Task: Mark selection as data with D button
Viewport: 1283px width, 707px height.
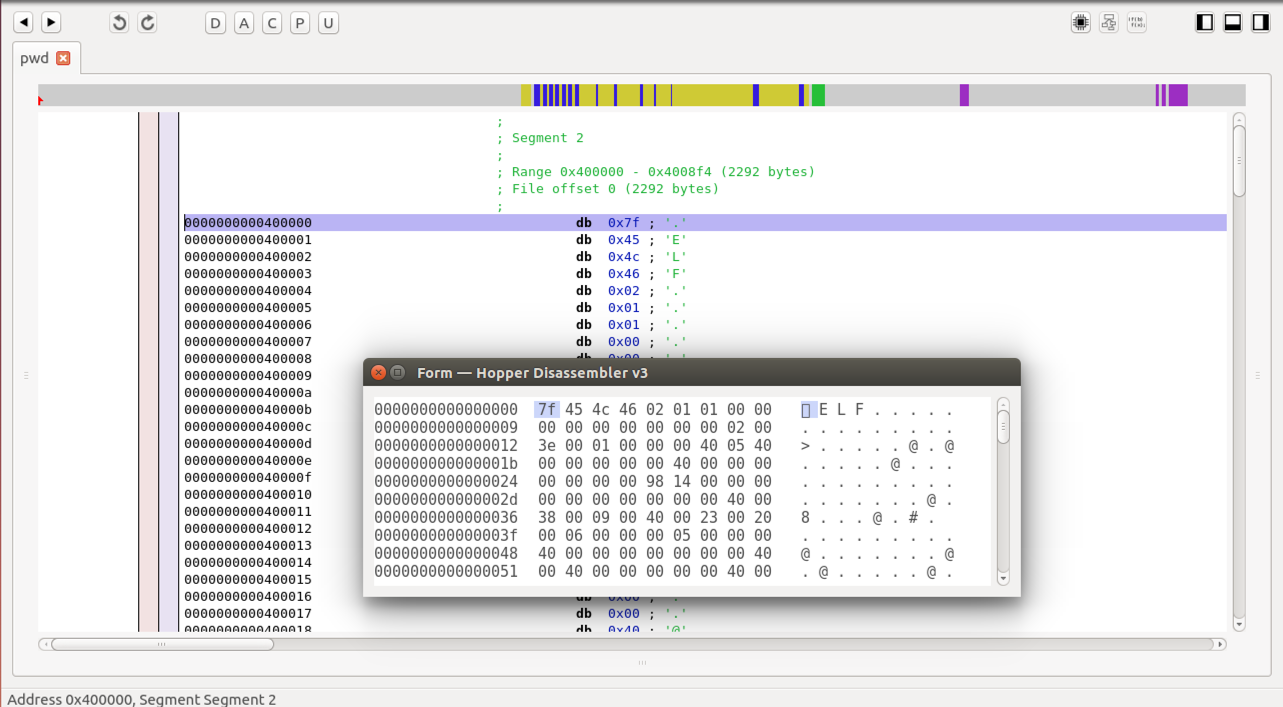Action: pyautogui.click(x=216, y=23)
